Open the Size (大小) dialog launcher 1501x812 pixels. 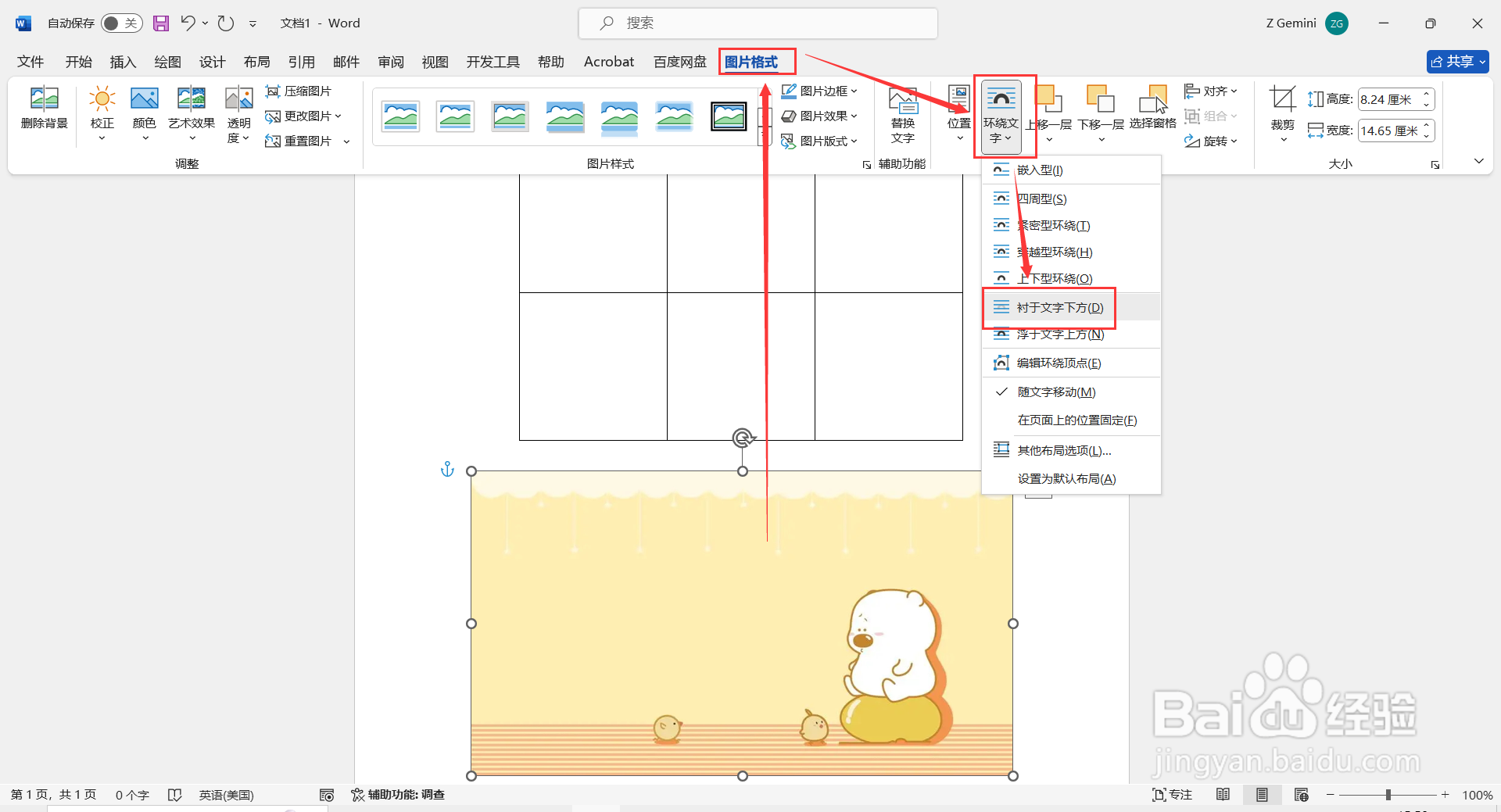click(1435, 165)
